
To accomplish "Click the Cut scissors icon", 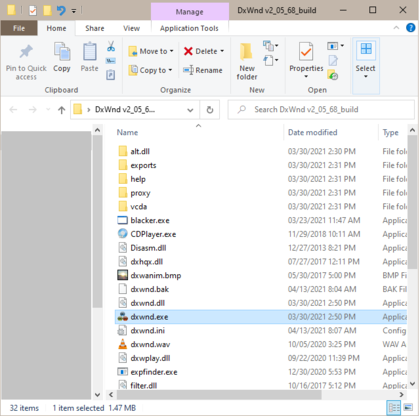I will pyautogui.click(x=111, y=46).
